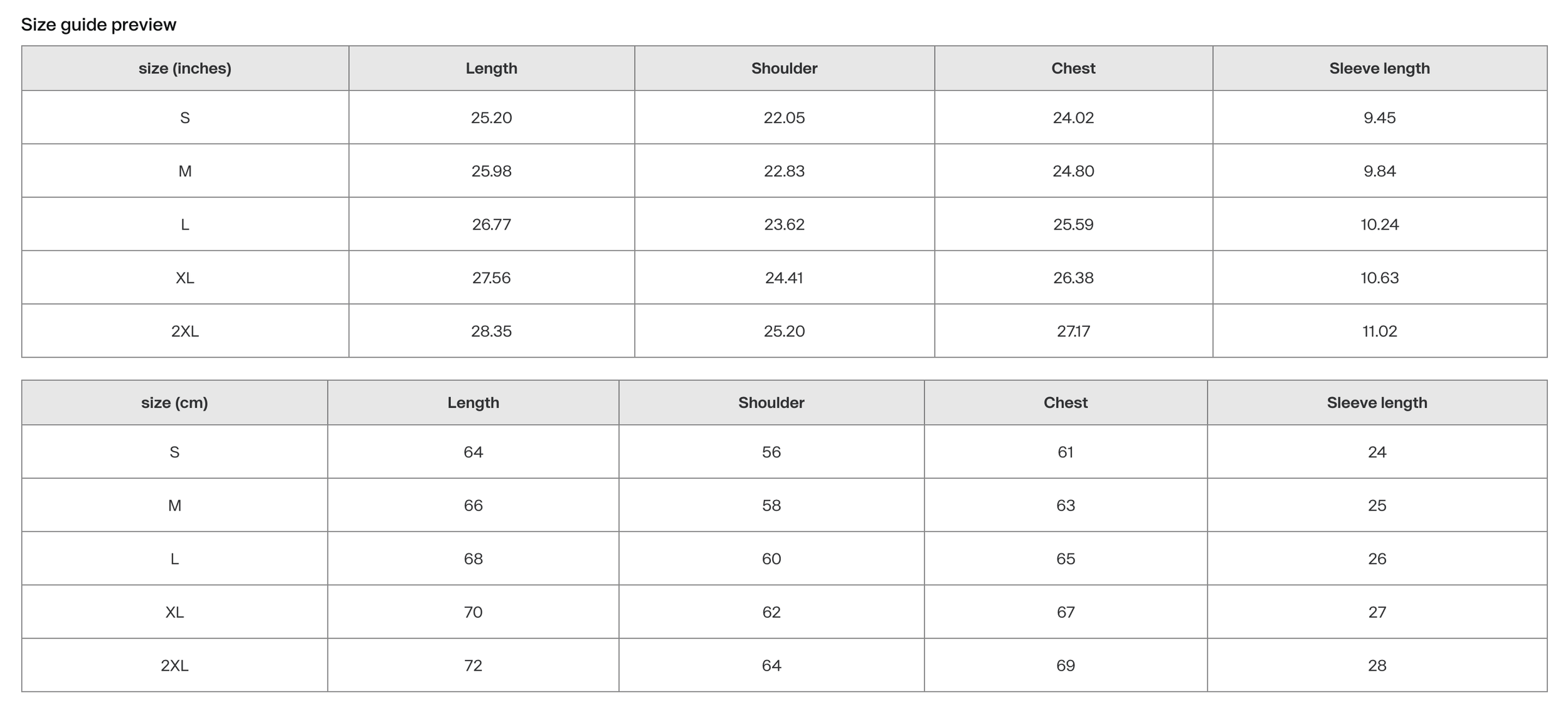The width and height of the screenshot is (1568, 707).
Task: Select the Shoulder header in cm table
Action: (771, 403)
